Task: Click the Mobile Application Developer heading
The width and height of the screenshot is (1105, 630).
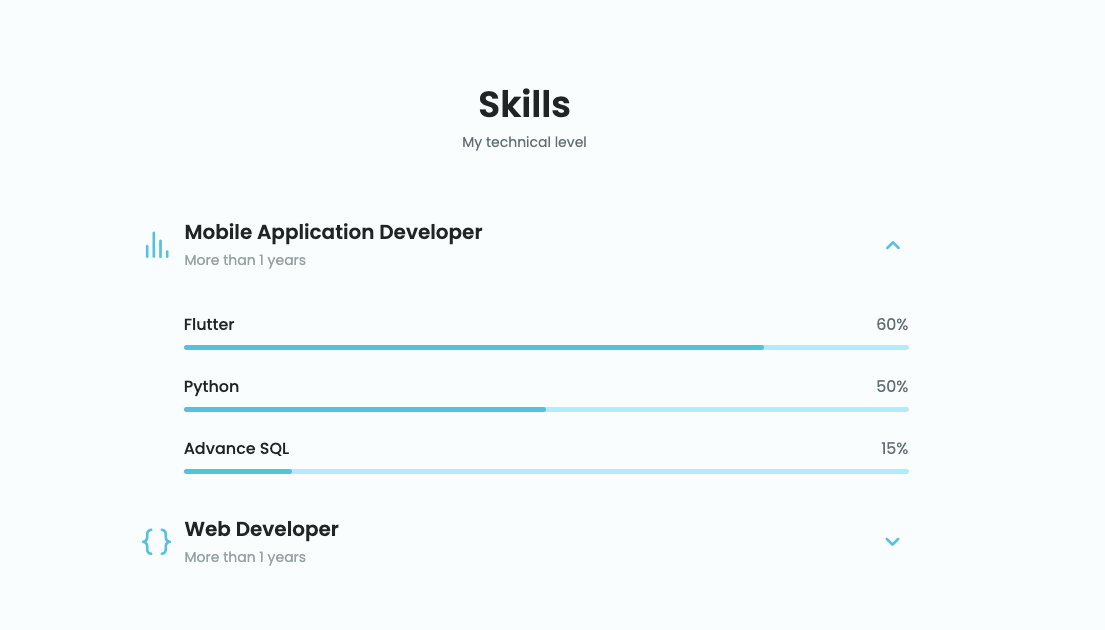Action: click(333, 232)
